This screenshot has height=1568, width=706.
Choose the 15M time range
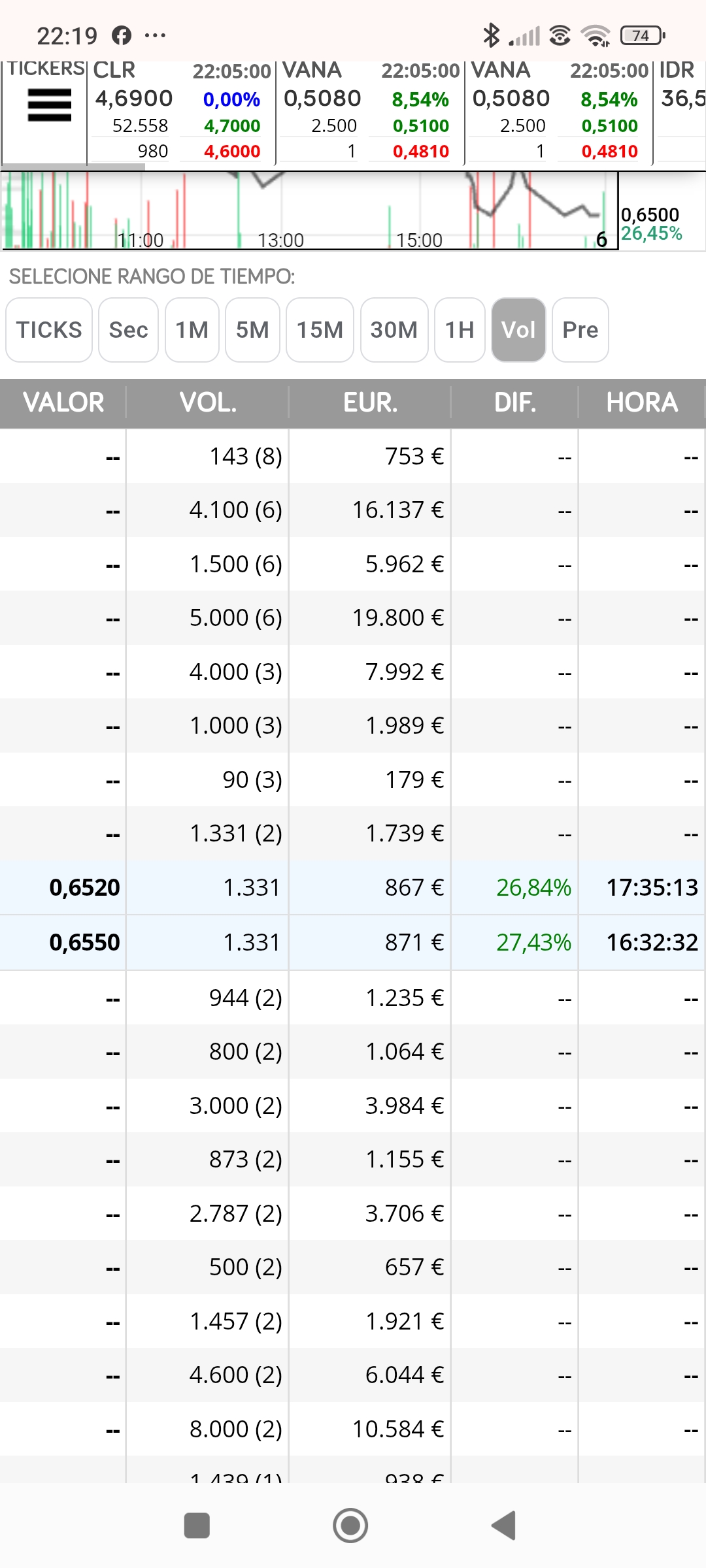pos(320,330)
